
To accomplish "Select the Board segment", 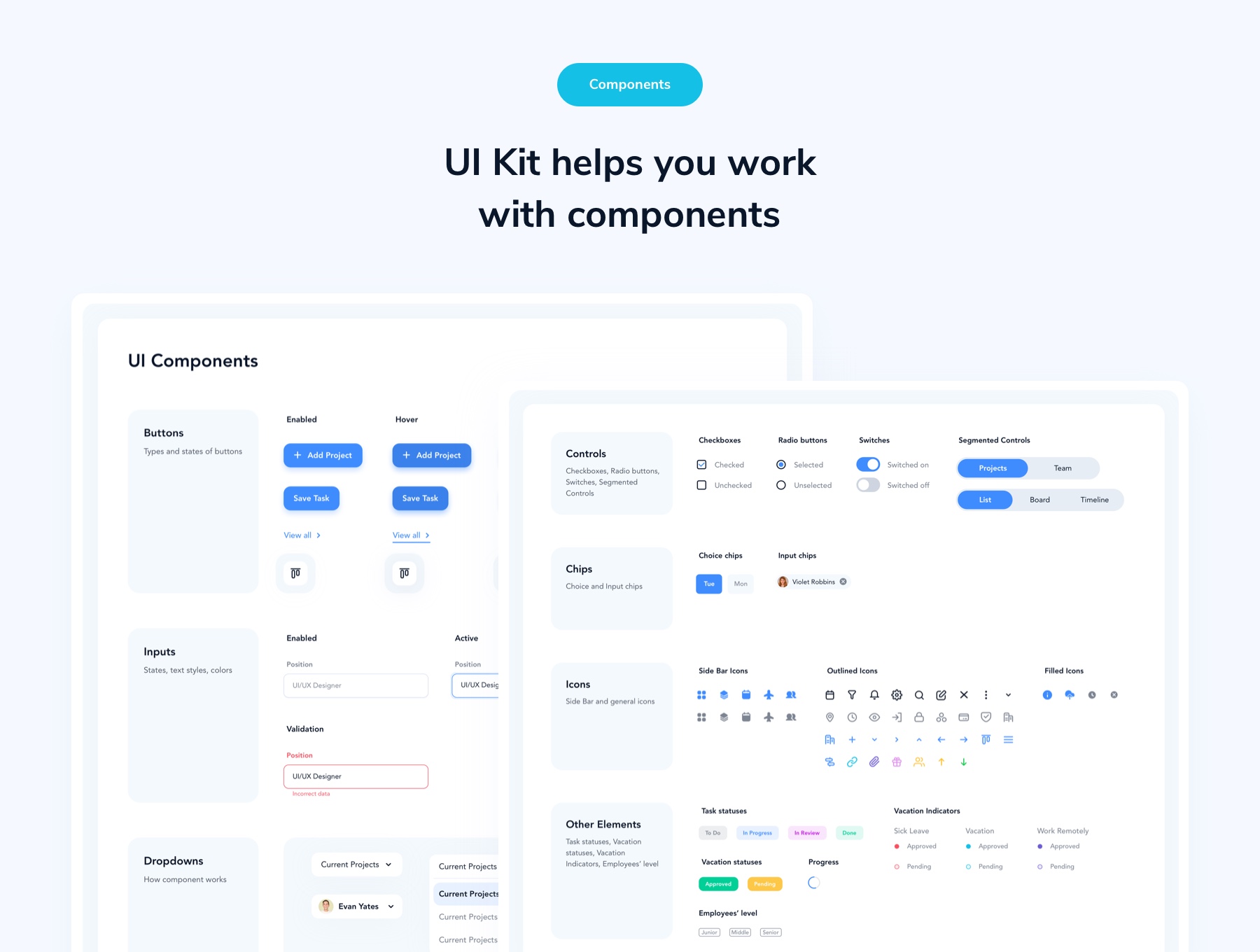I will (x=1039, y=500).
